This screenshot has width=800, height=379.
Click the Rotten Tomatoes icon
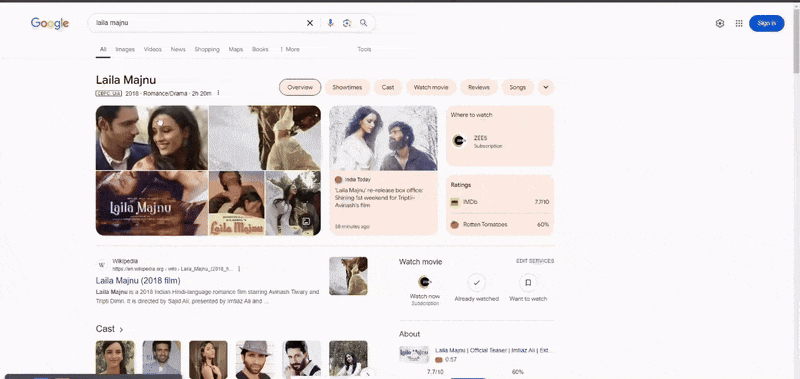coord(455,224)
